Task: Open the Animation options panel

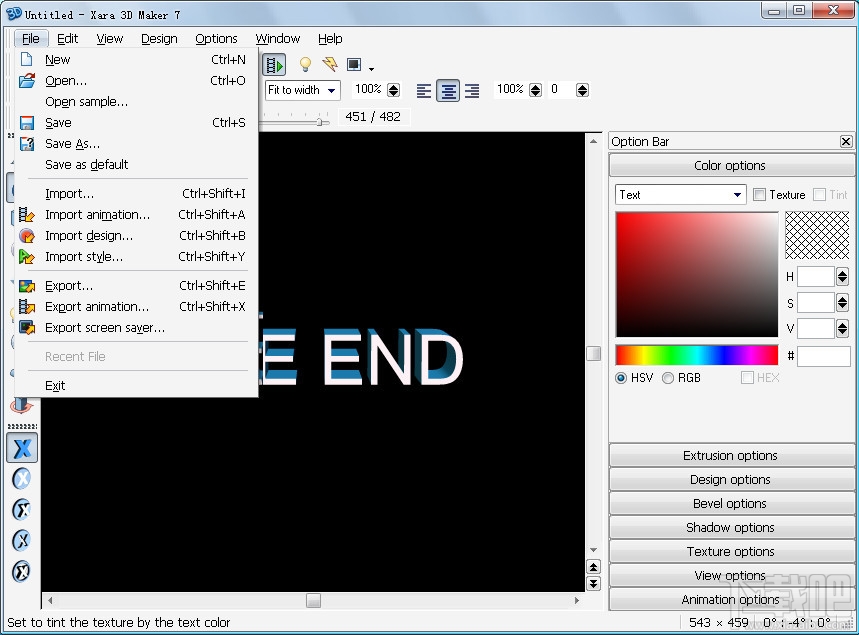Action: click(730, 599)
